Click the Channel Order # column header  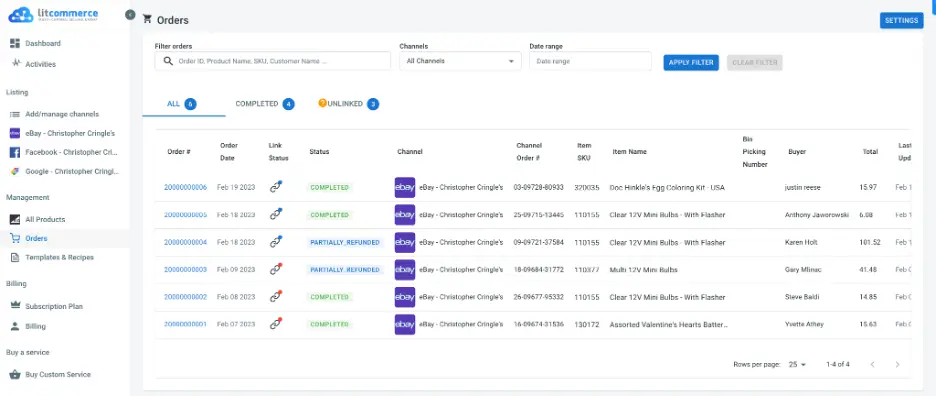click(x=529, y=152)
